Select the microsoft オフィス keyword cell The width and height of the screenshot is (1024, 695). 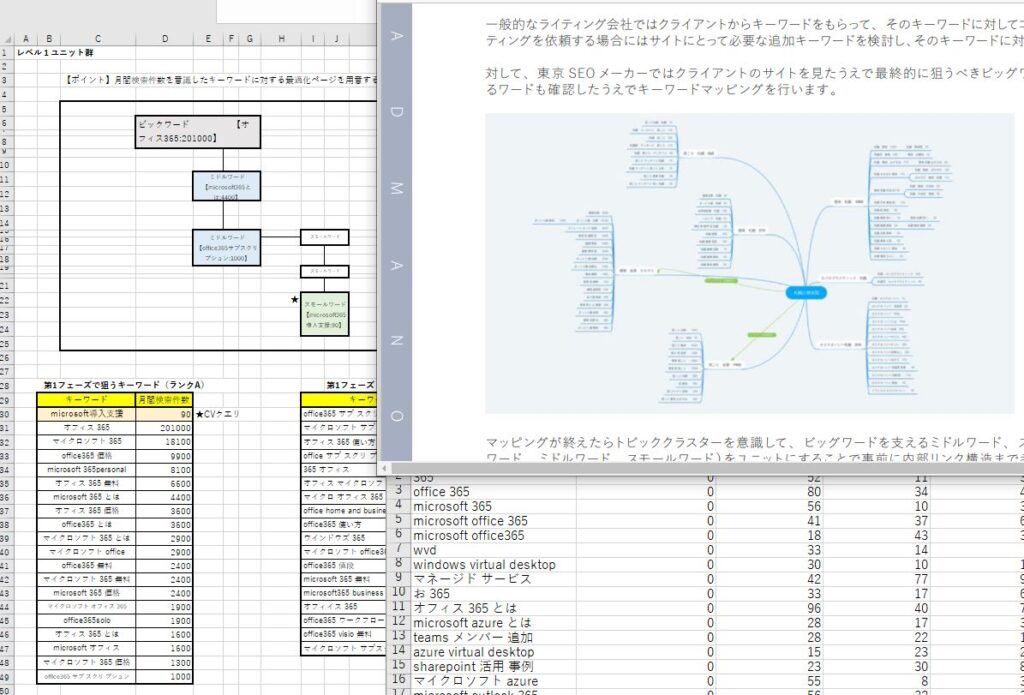click(x=86, y=648)
